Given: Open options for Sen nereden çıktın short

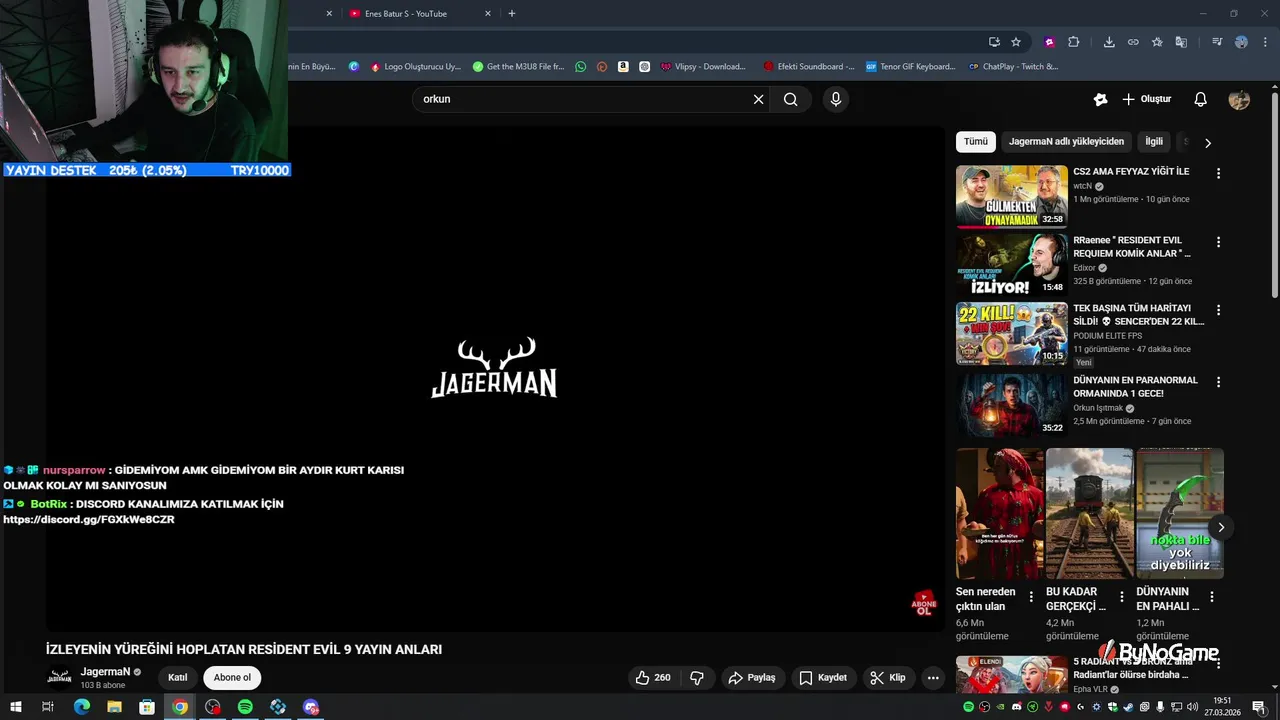Looking at the screenshot, I should (x=1031, y=597).
